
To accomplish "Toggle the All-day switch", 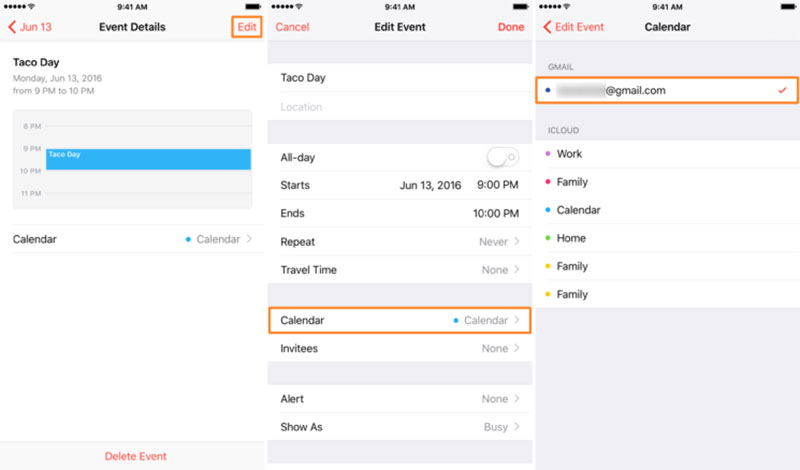I will 501,157.
